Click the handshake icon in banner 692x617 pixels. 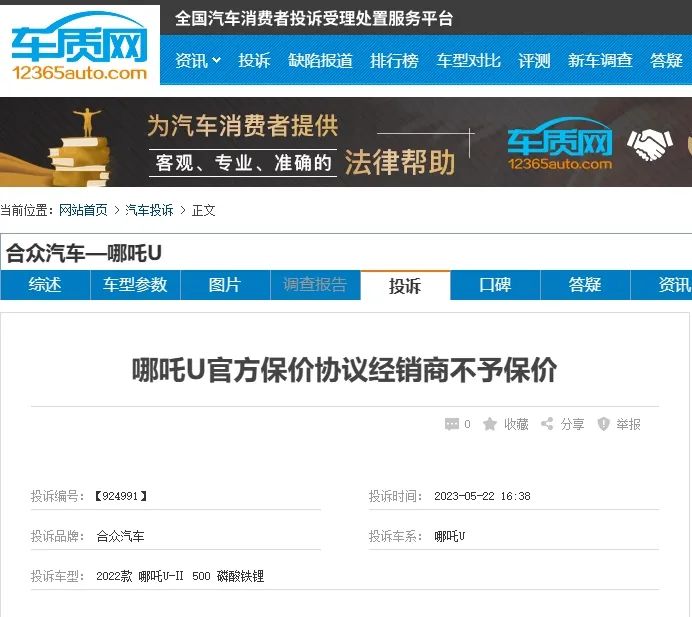tap(649, 145)
